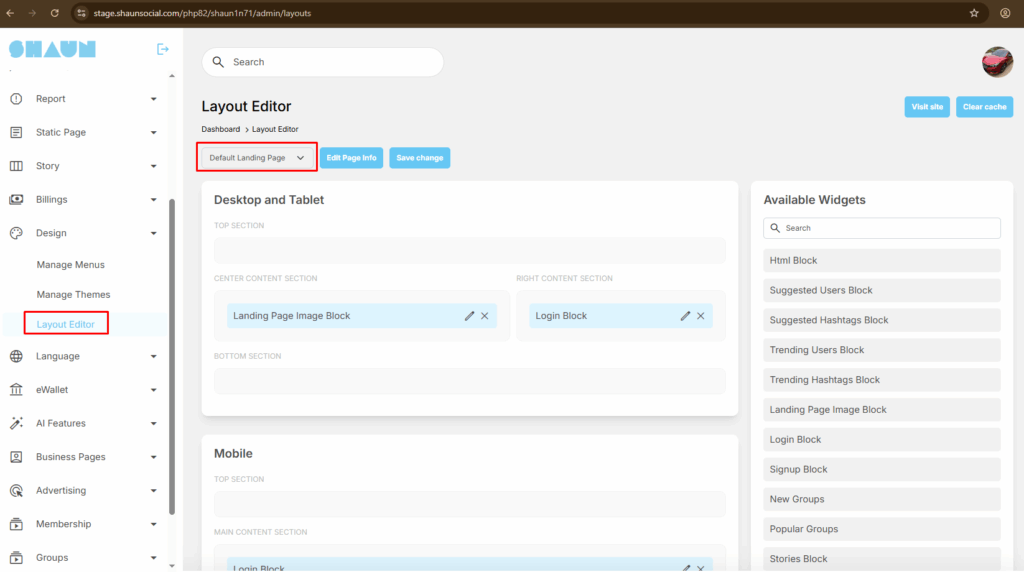This screenshot has height=572, width=1024.
Task: Click the Save change button
Action: click(x=419, y=158)
